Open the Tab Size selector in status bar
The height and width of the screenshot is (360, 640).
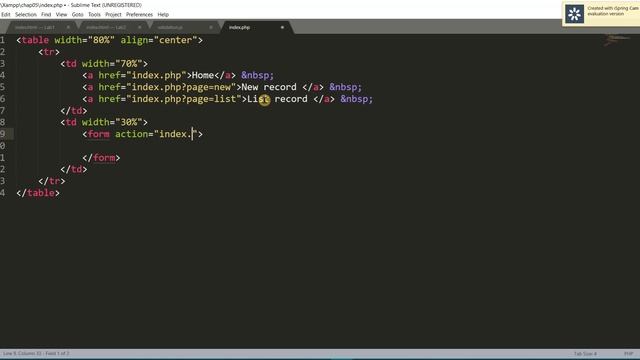click(585, 353)
